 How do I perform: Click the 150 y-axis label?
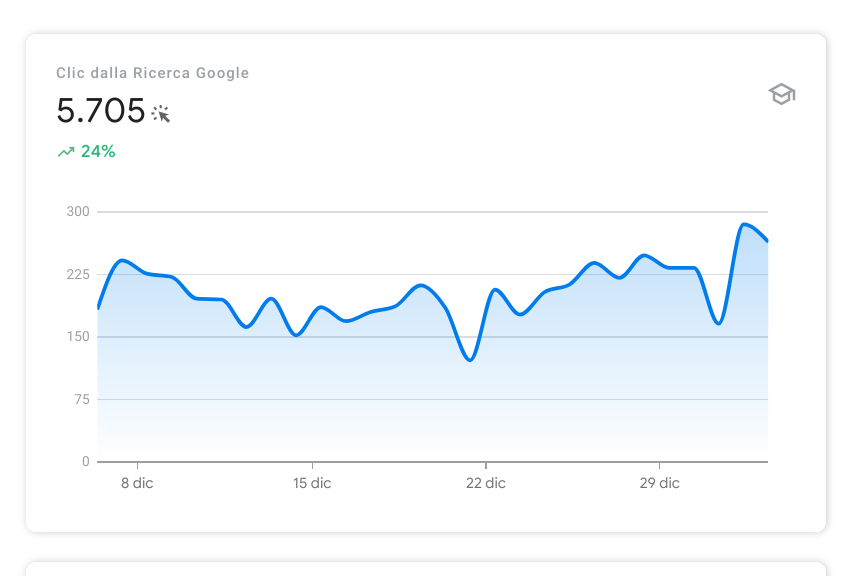[78, 337]
